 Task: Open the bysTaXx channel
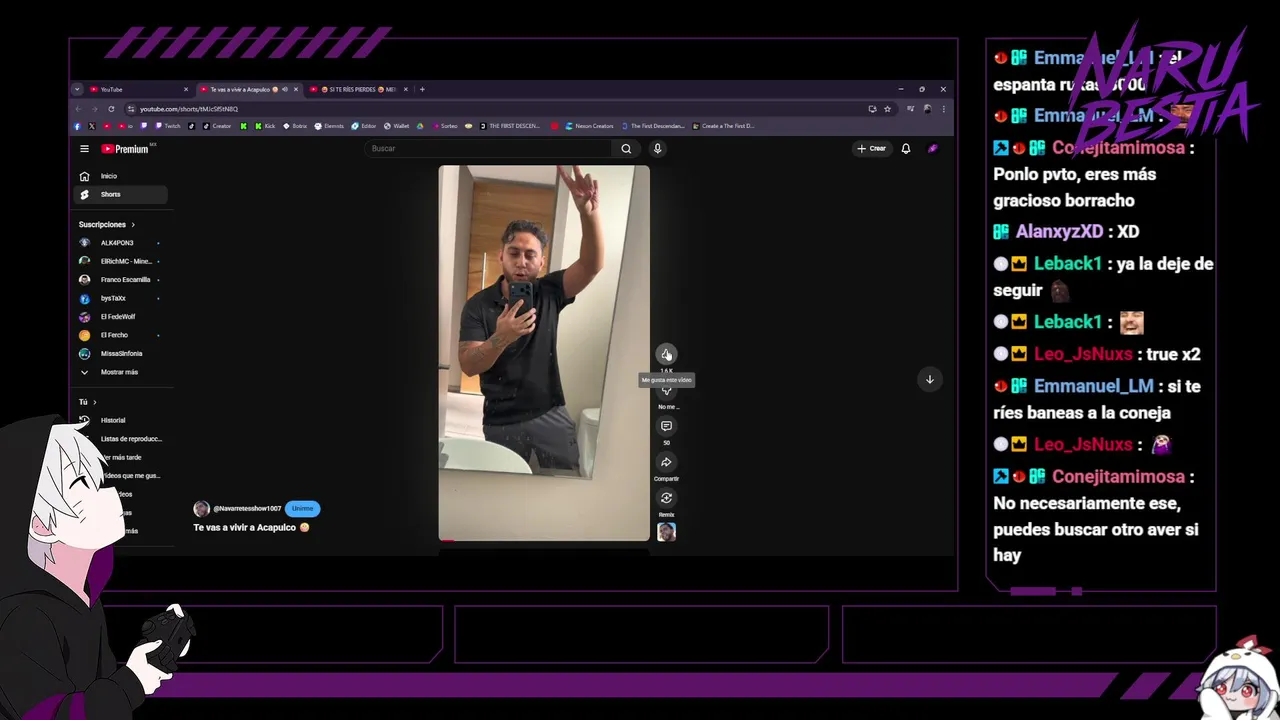(x=120, y=298)
